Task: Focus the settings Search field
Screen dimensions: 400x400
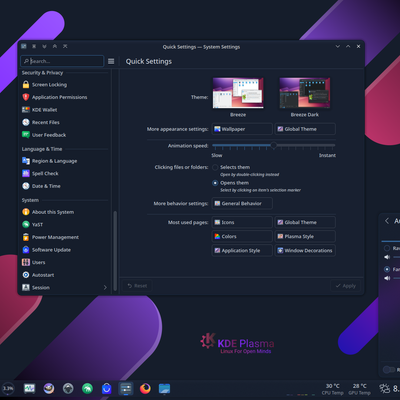Action: (x=62, y=61)
